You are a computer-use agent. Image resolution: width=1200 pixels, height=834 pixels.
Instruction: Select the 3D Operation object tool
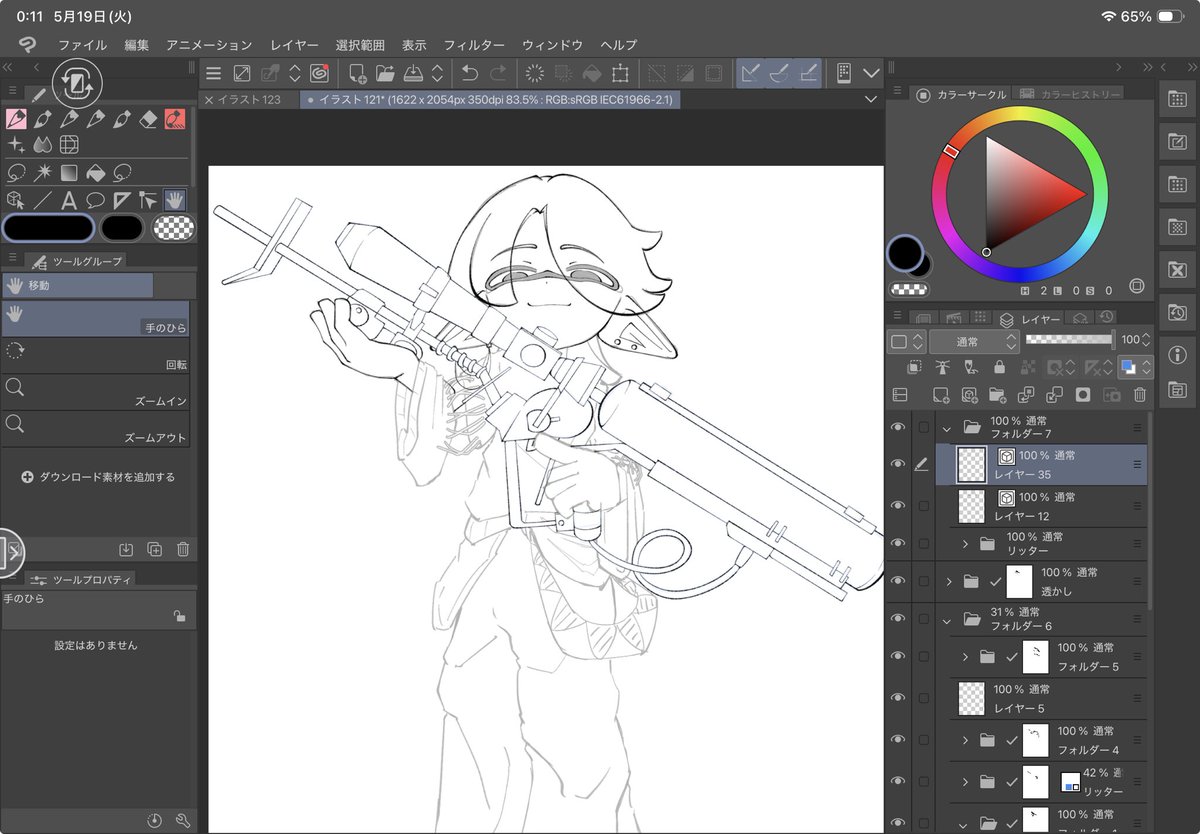pos(16,199)
